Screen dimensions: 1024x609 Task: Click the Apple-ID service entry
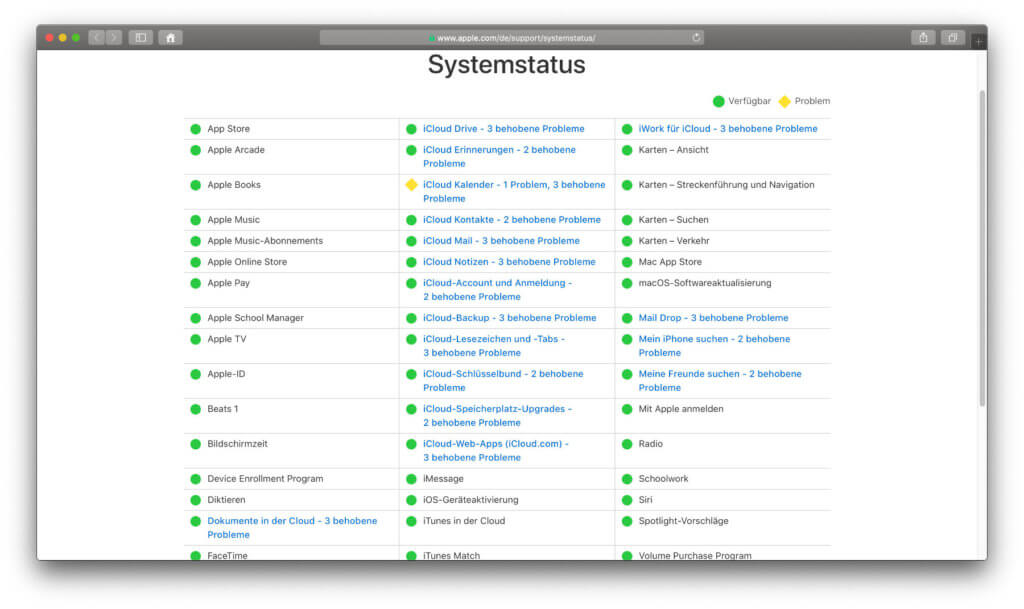(x=226, y=373)
